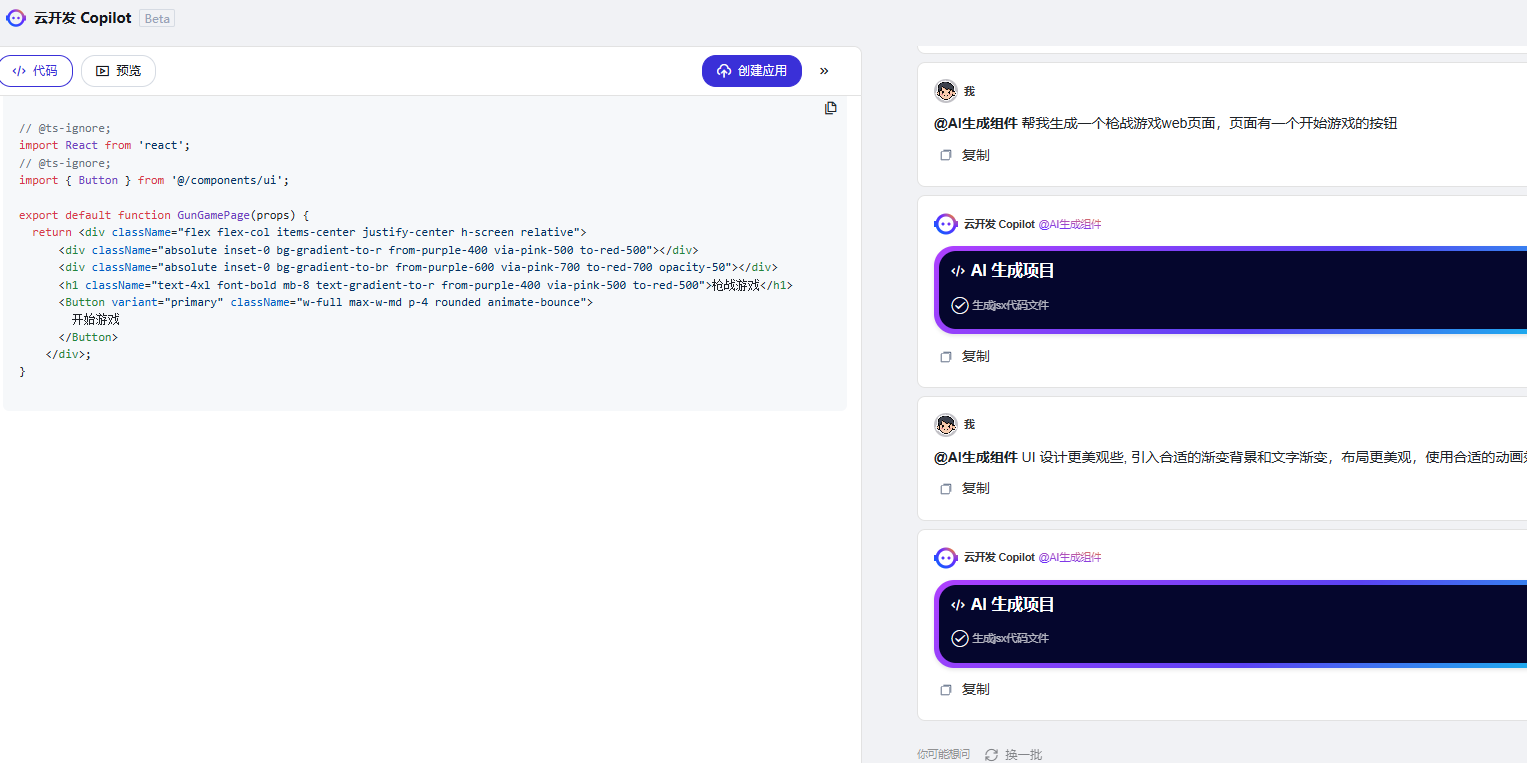This screenshot has width=1527, height=763.
Task: Switch to the 代码 tab
Action: coord(35,71)
